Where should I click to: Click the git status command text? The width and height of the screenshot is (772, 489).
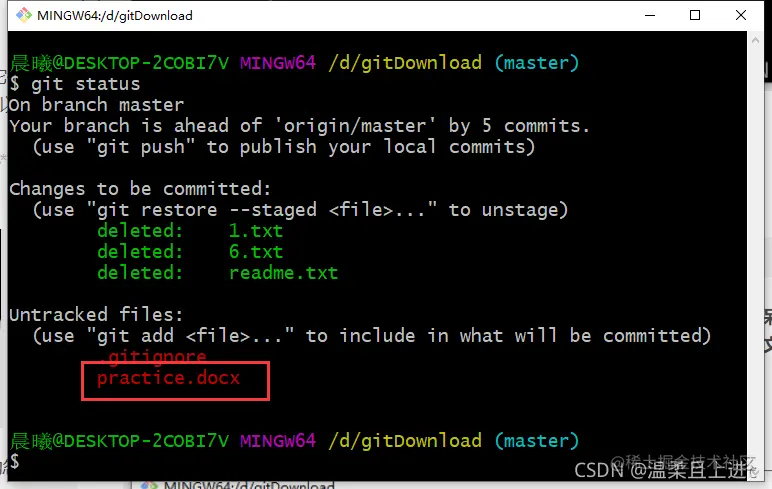85,84
